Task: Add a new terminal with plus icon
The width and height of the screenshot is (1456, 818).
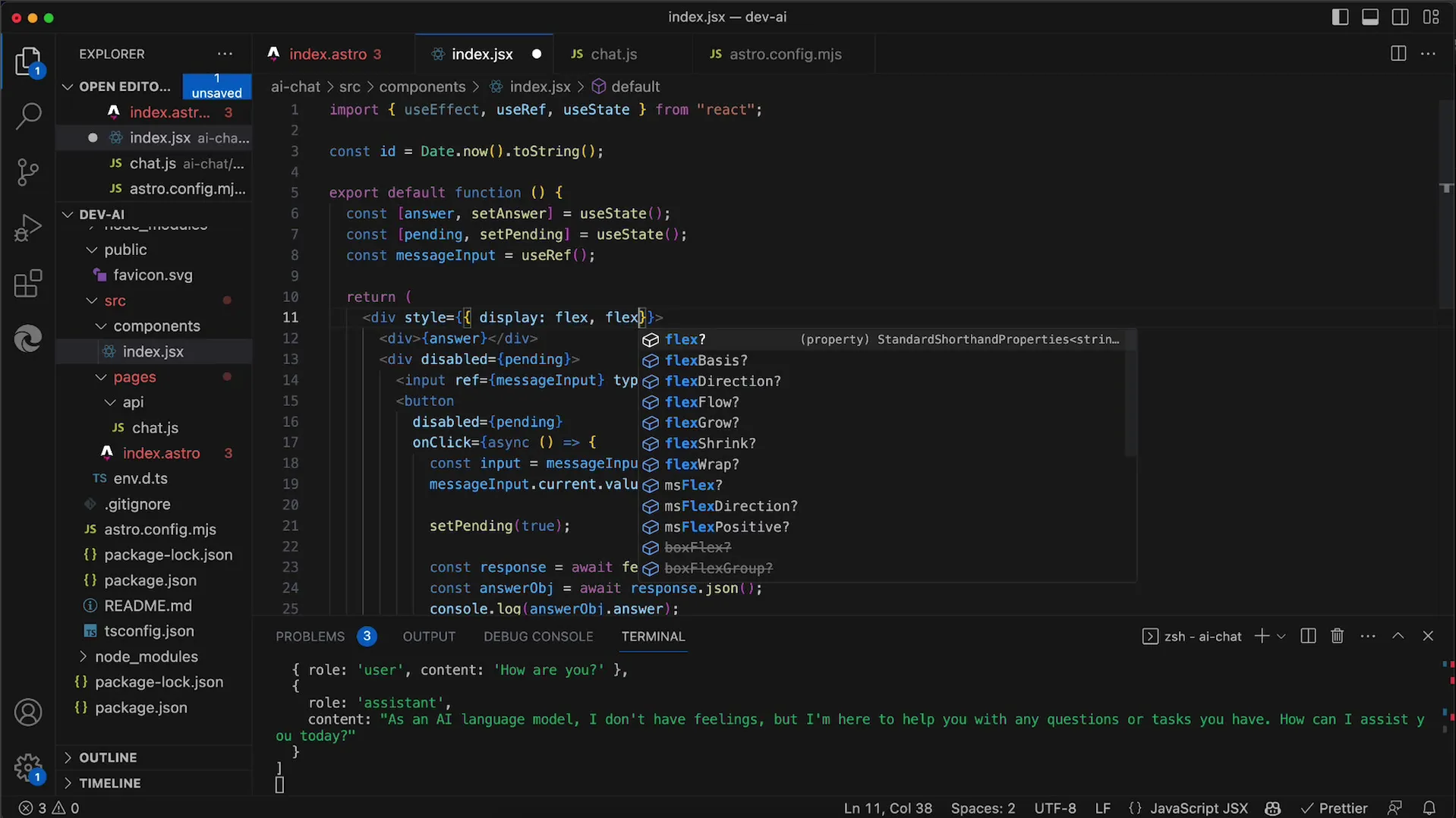Action: (x=1262, y=636)
